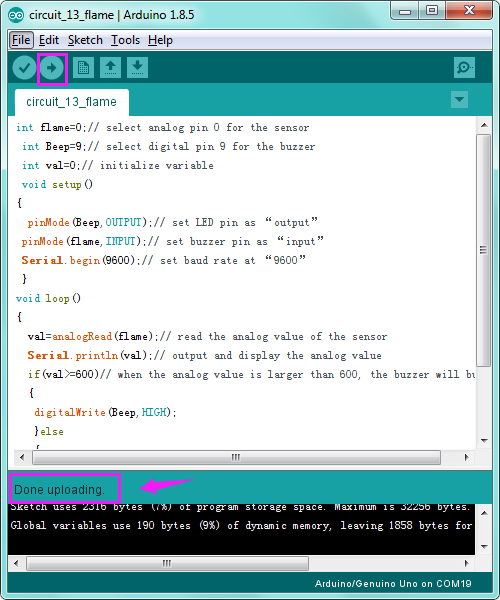Click console line "Sketch uses 2316 bytes"
This screenshot has height=600, width=500.
pyautogui.click(x=240, y=507)
